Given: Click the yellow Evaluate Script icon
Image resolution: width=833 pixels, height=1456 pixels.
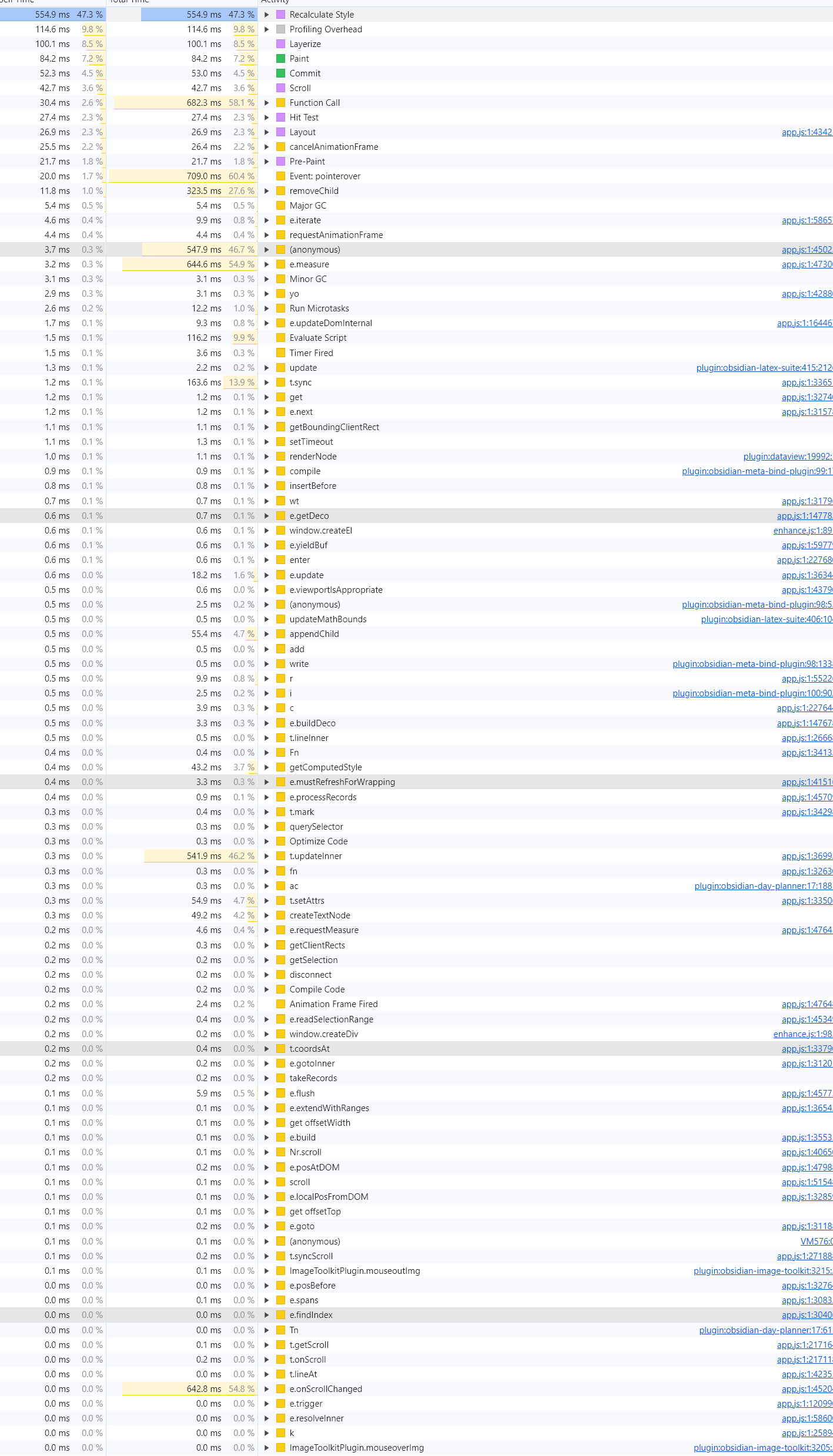Looking at the screenshot, I should (x=281, y=338).
